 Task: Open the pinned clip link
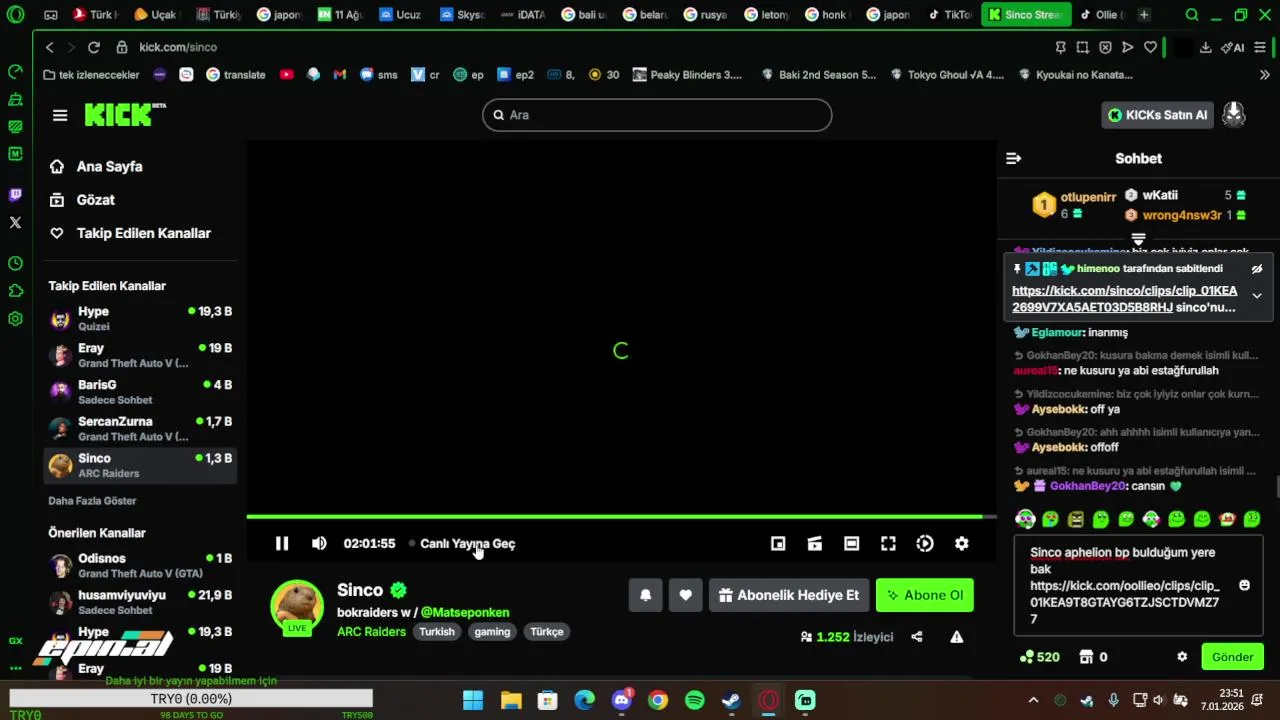coord(1124,299)
